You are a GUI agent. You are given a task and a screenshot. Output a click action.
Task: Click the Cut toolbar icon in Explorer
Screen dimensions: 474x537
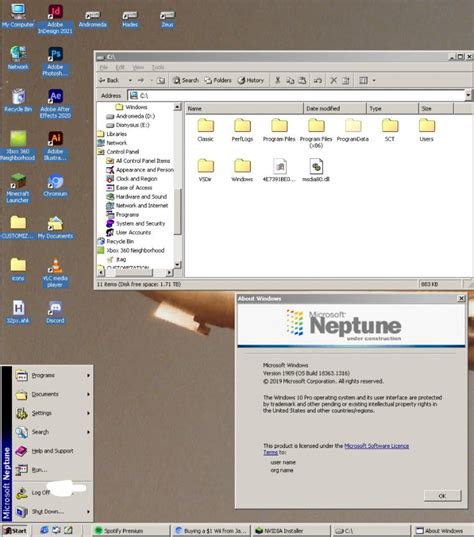[x=278, y=80]
